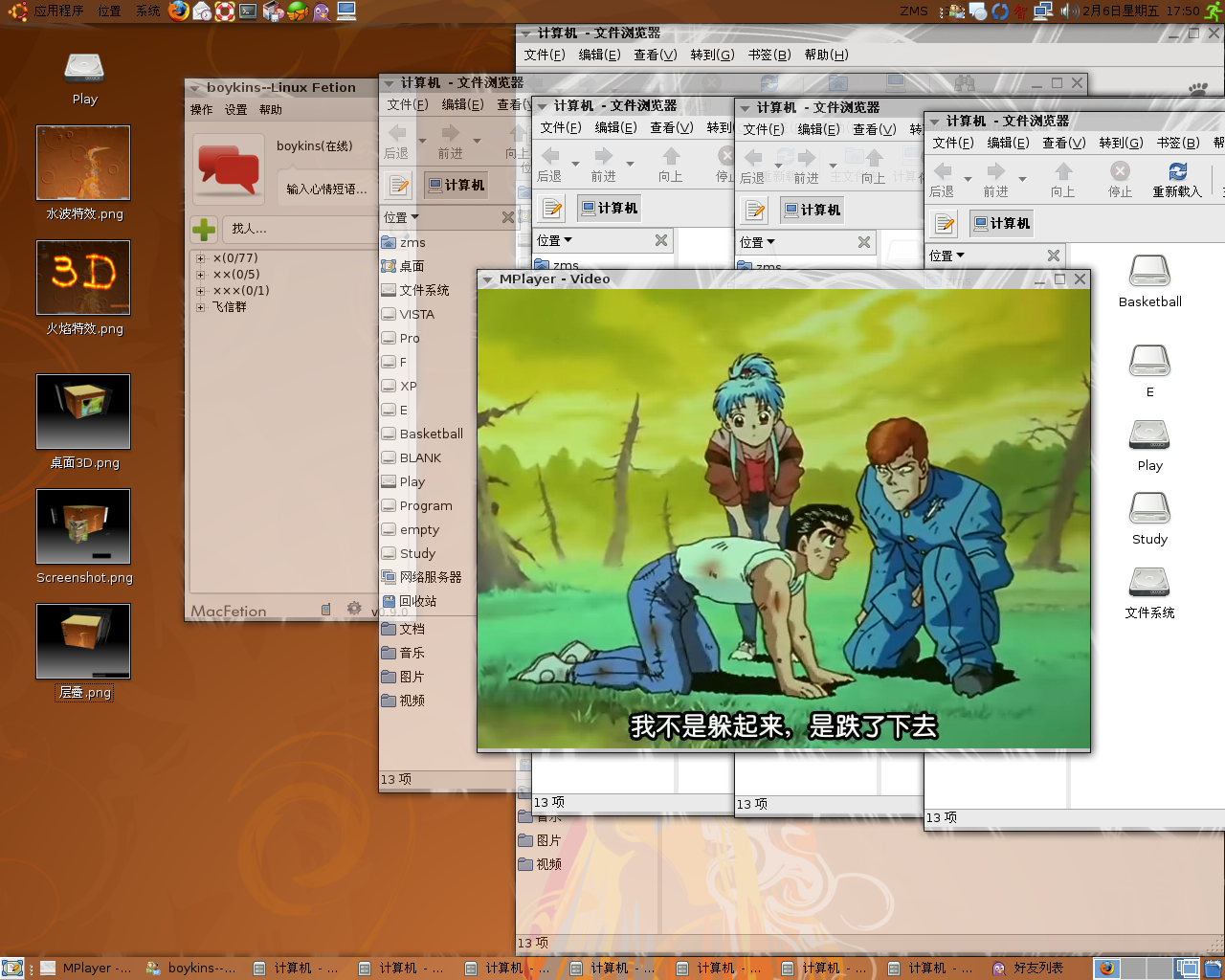Click the red chat bubbles avatar in Fetion

pos(229,168)
